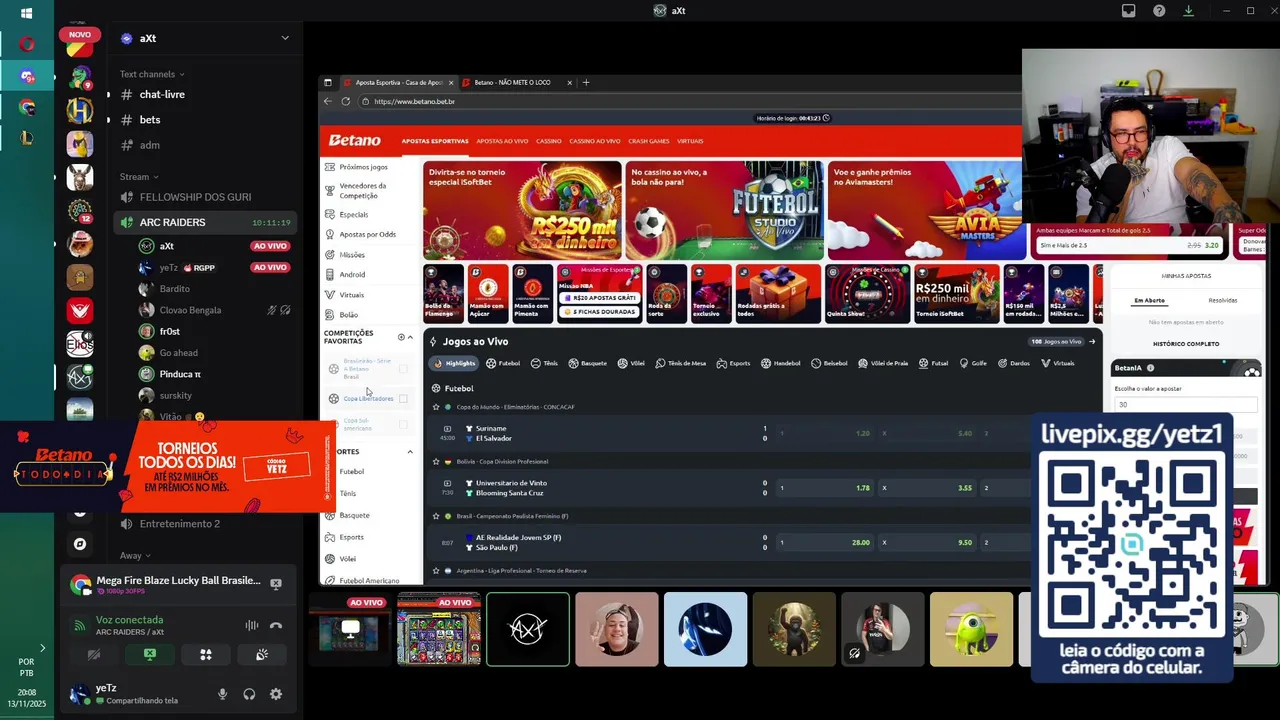Toggle the camera off button
1280x720 pixels.
(x=94, y=655)
